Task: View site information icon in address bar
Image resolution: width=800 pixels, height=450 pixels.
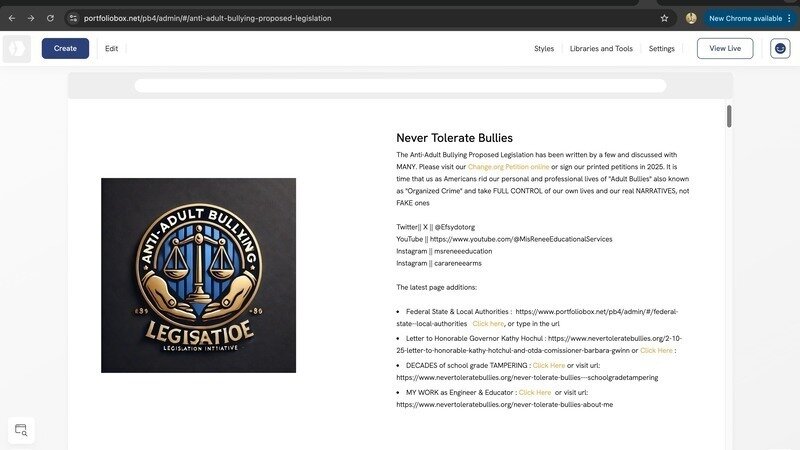Action: coord(73,18)
